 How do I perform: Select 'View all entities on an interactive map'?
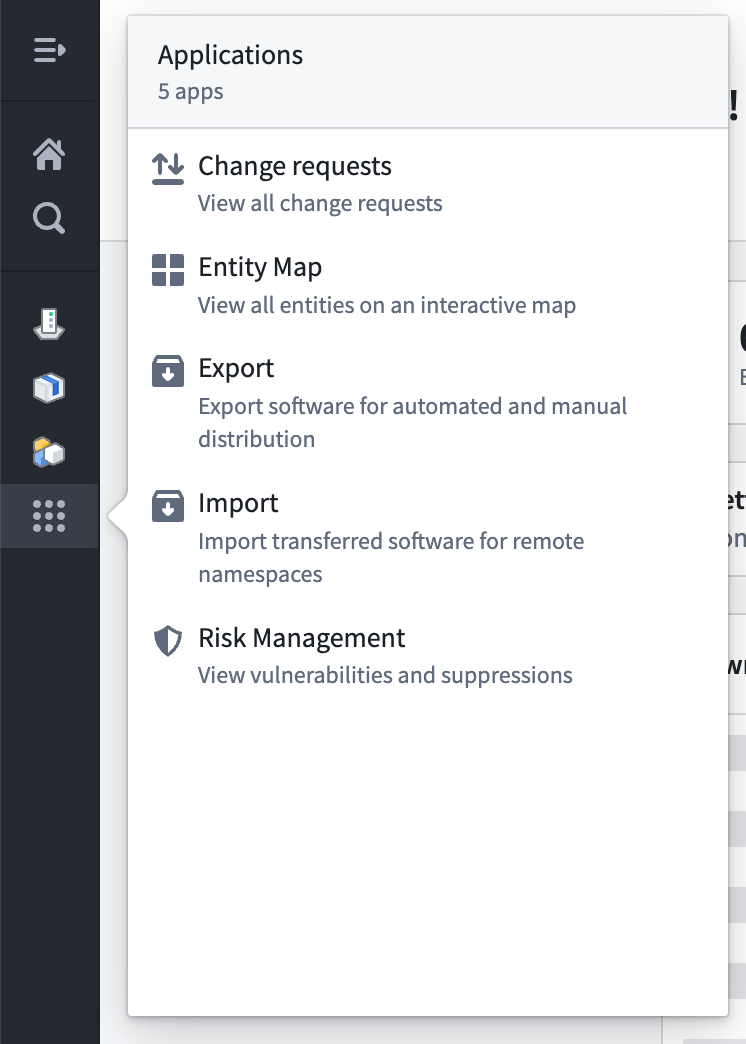pyautogui.click(x=387, y=305)
